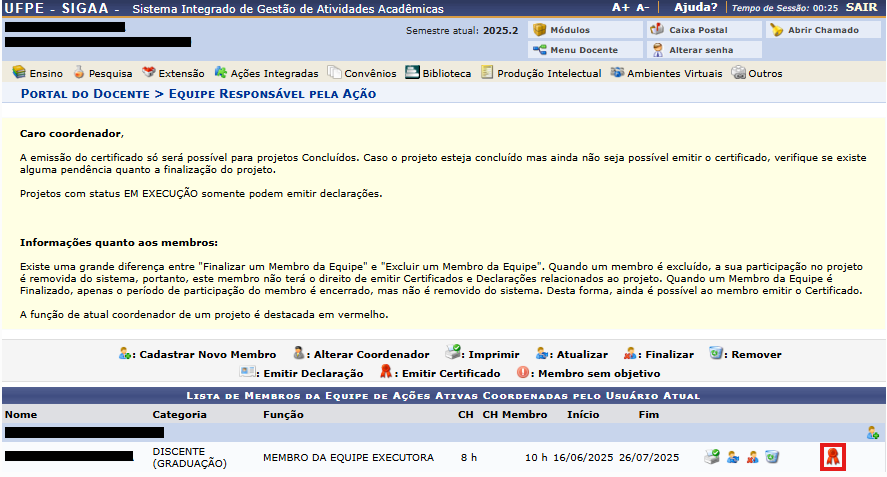This screenshot has width=887, height=477.
Task: Increase font size with A+
Action: pyautogui.click(x=621, y=7)
